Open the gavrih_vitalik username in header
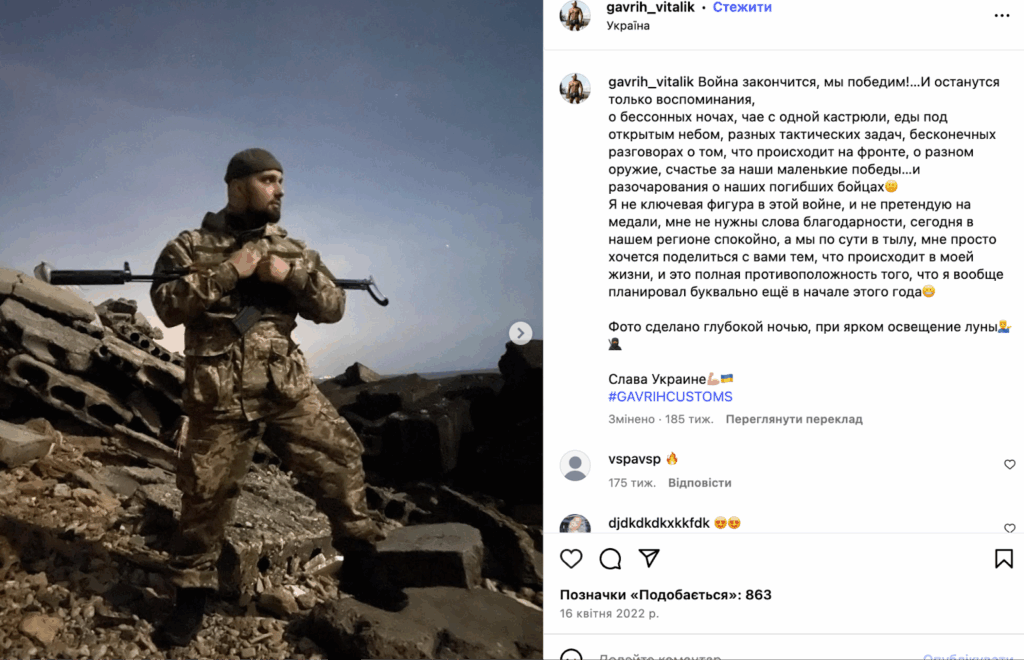 (650, 7)
